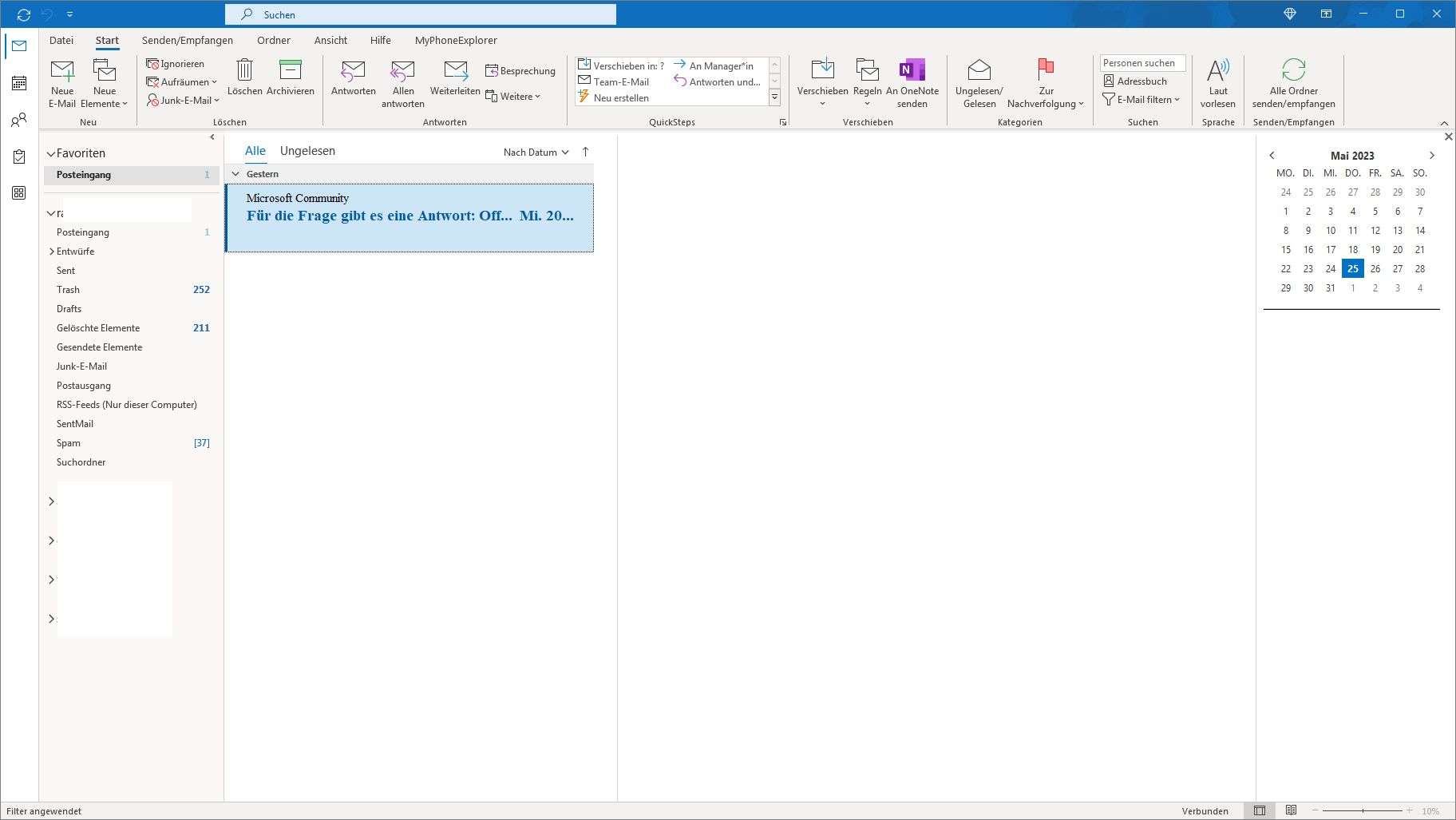Open People contacts in navigation bar
This screenshot has width=1456, height=820.
coord(19,120)
